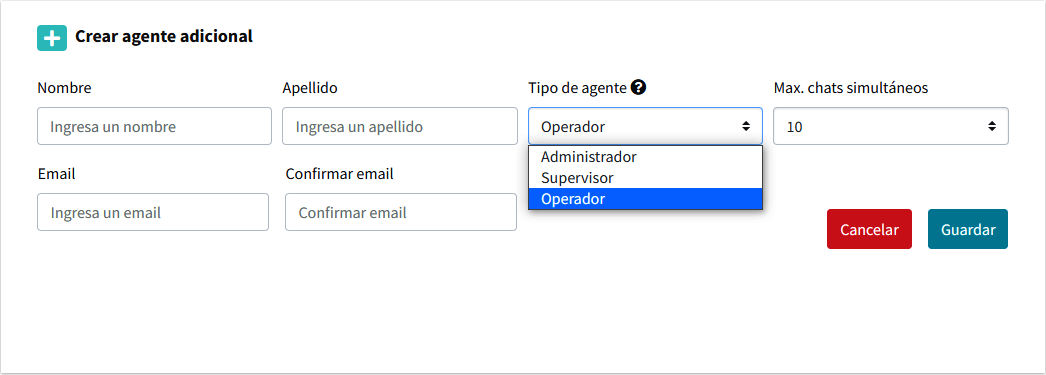This screenshot has height=375, width=1046.
Task: Click the 'Max. chats simultáneos' label
Action: coord(851,87)
